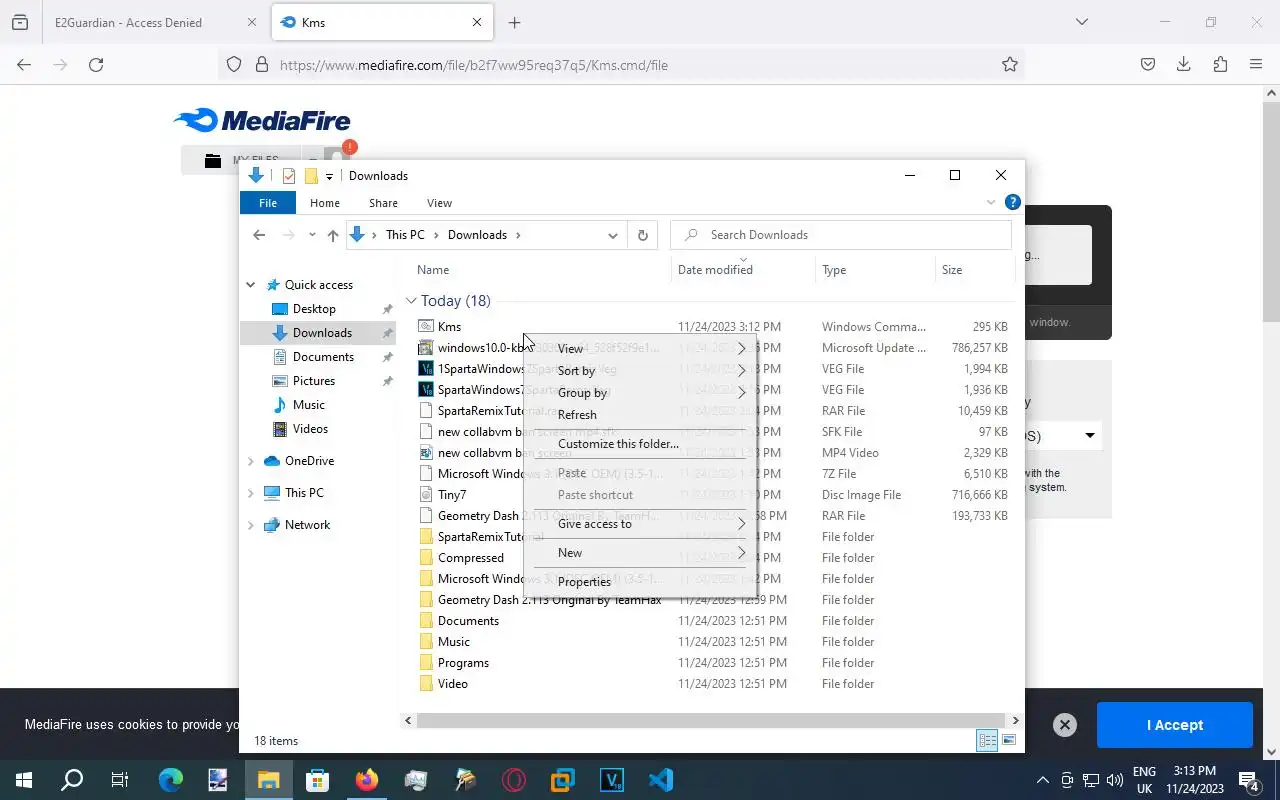
Task: Switch to the View ribbon tab
Action: point(439,203)
